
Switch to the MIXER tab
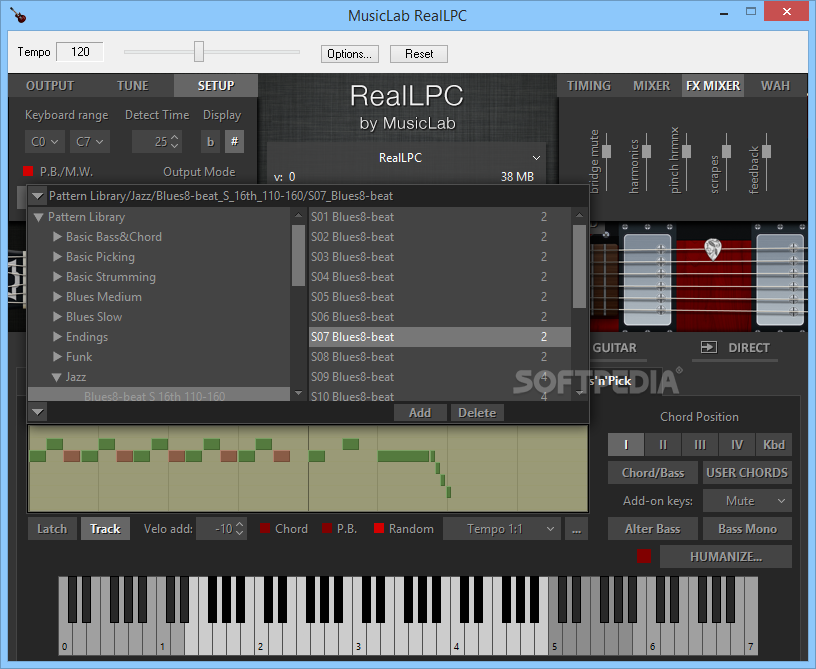pyautogui.click(x=651, y=86)
